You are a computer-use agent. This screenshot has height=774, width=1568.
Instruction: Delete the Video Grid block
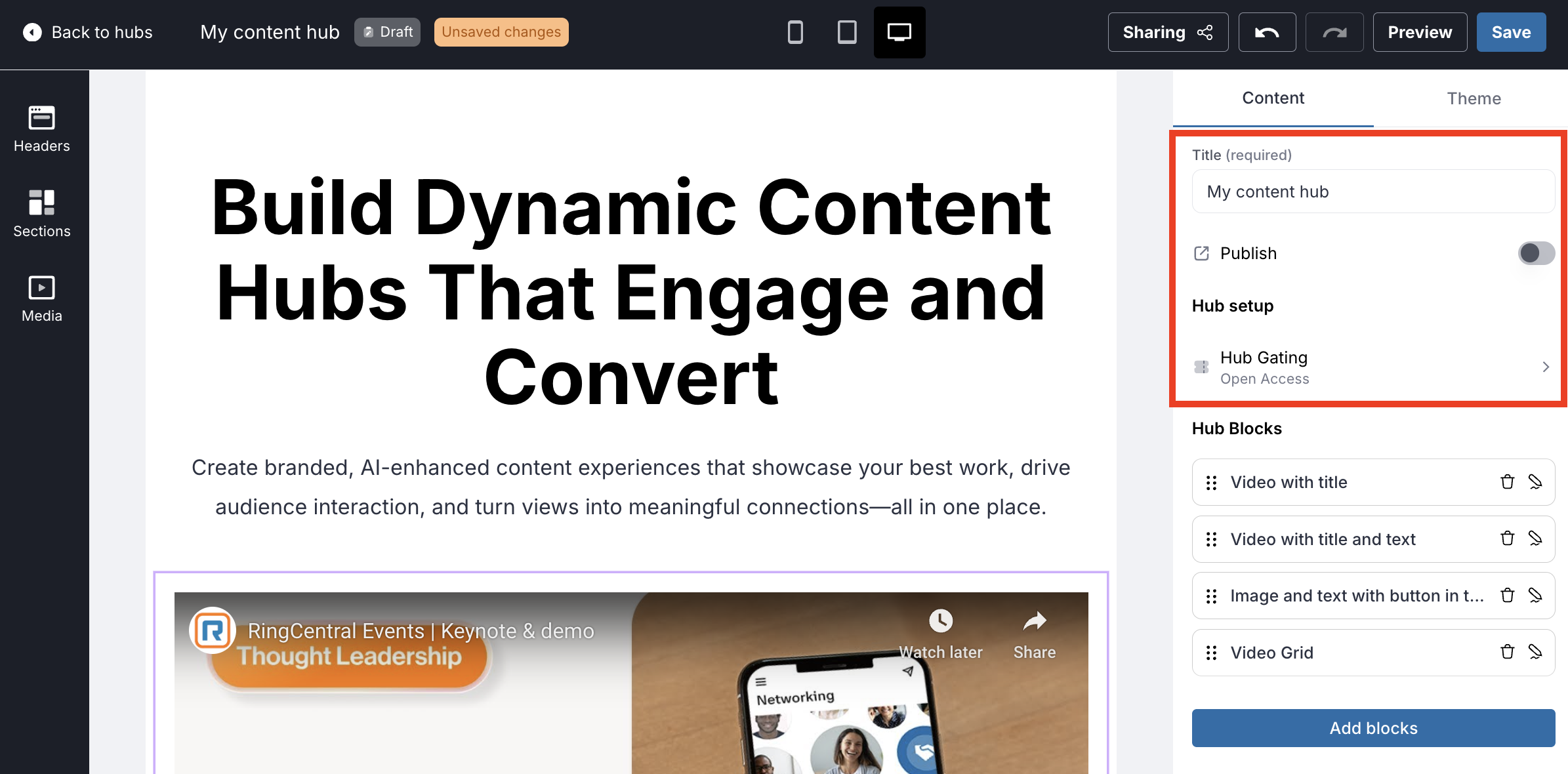pyautogui.click(x=1507, y=652)
